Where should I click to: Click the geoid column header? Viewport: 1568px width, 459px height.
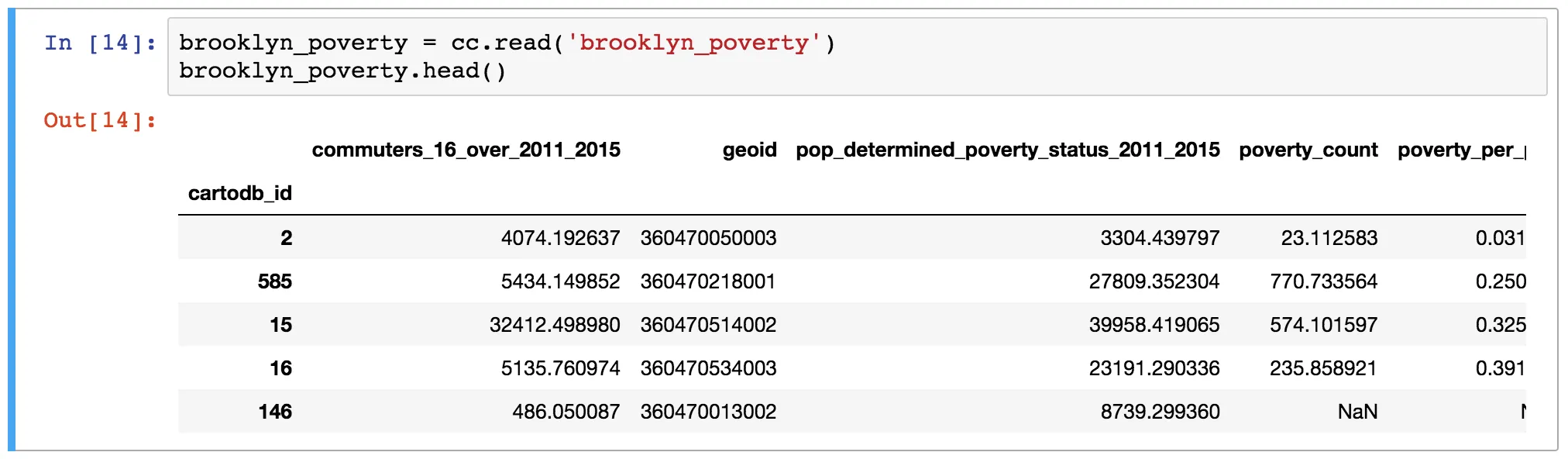[x=749, y=150]
